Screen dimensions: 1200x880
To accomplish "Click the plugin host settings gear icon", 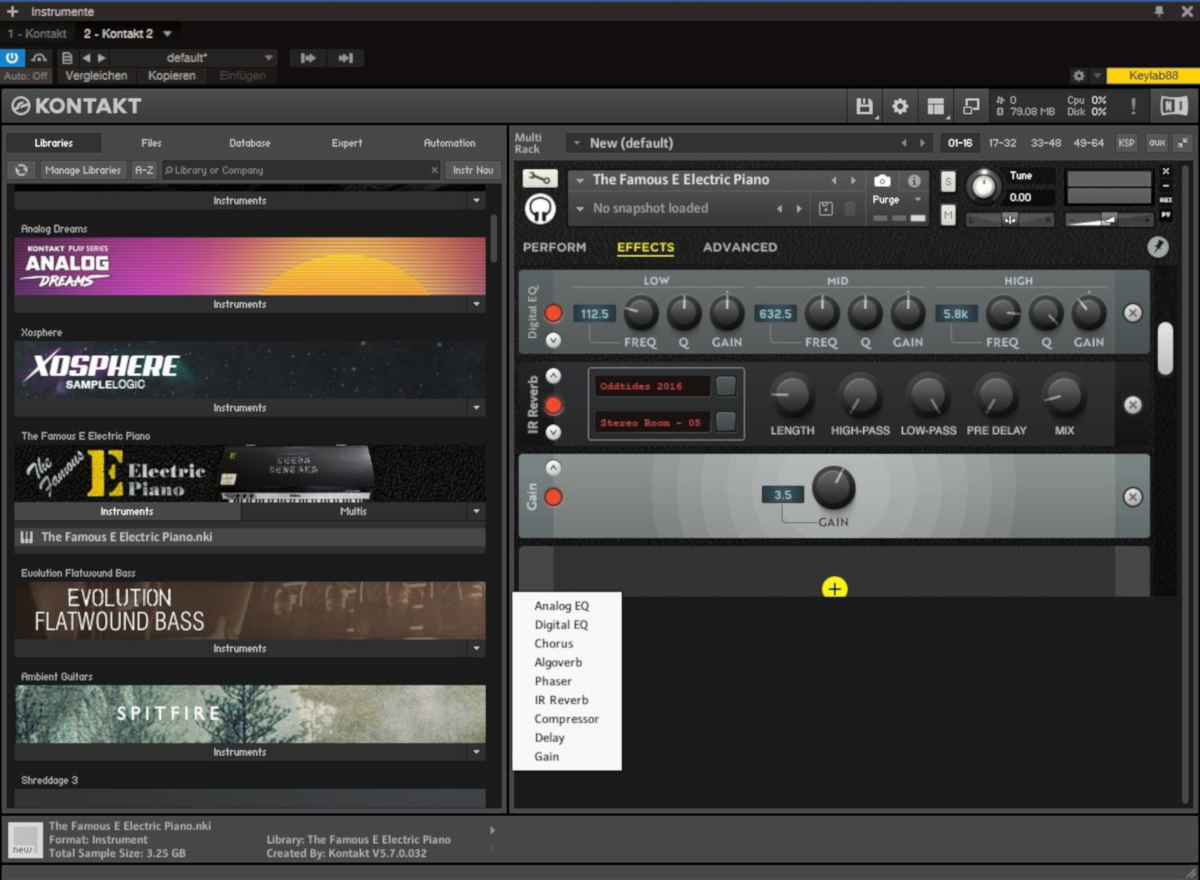I will click(x=1078, y=76).
